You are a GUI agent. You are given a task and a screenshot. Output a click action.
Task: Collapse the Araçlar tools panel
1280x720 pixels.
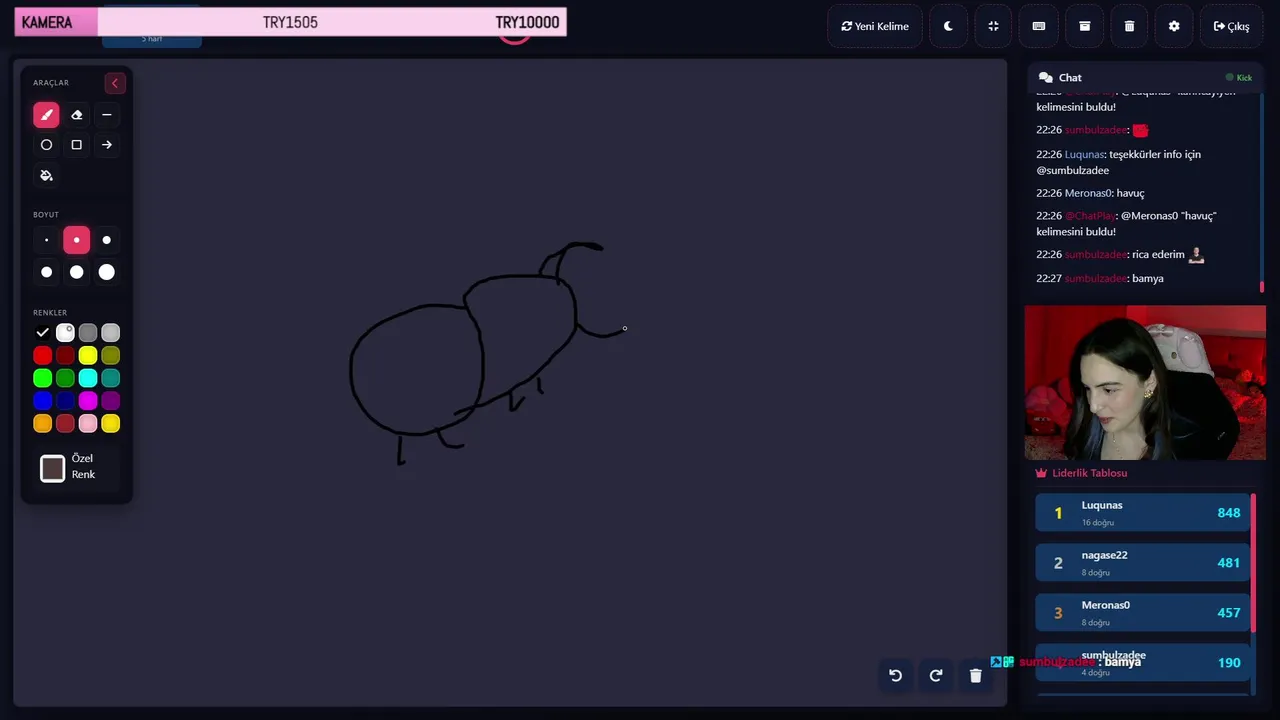114,83
